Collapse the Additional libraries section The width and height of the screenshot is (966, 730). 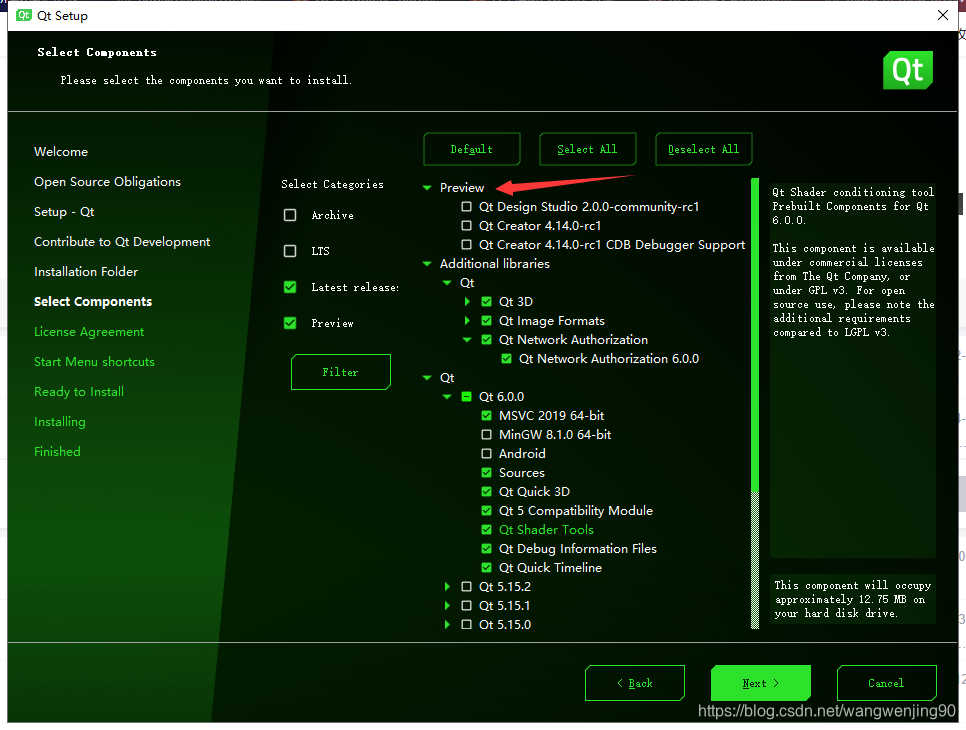pos(426,263)
